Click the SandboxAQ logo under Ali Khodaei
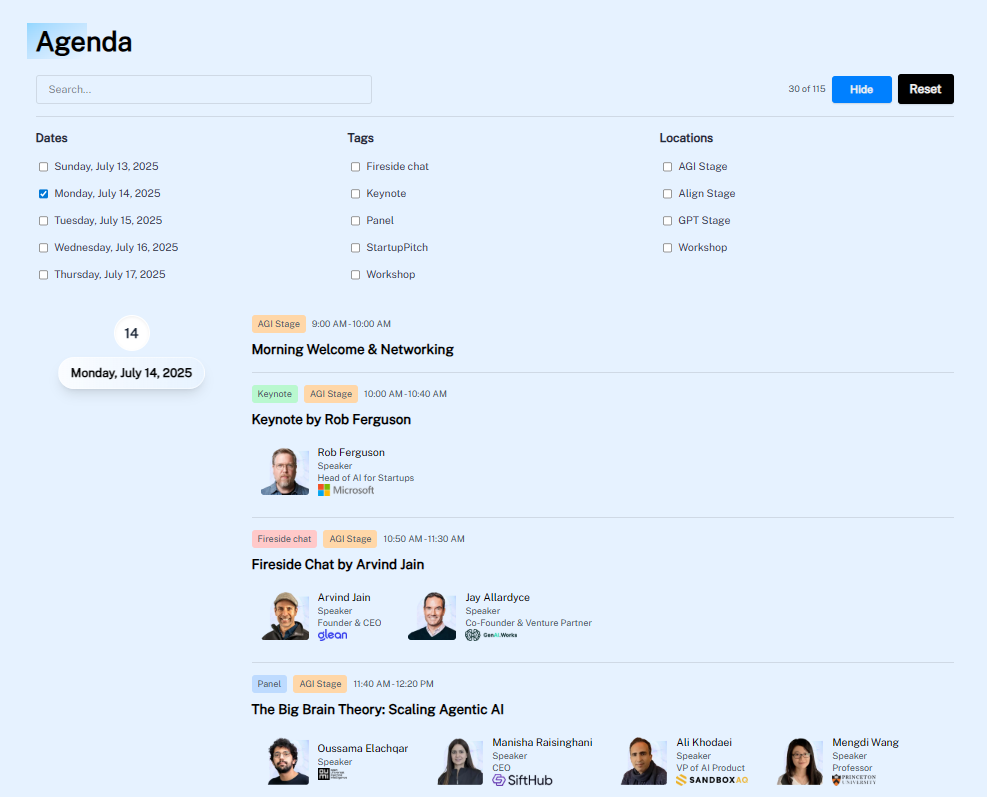 click(712, 780)
